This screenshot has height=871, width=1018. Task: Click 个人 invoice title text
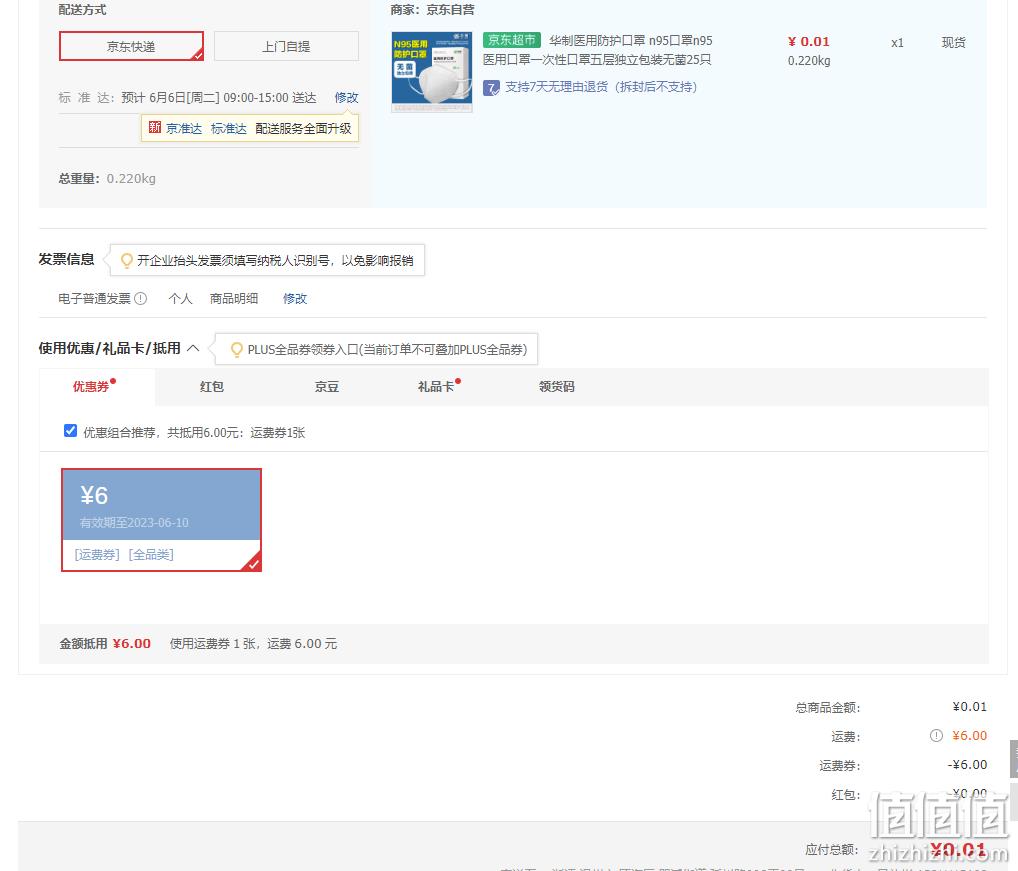[180, 299]
